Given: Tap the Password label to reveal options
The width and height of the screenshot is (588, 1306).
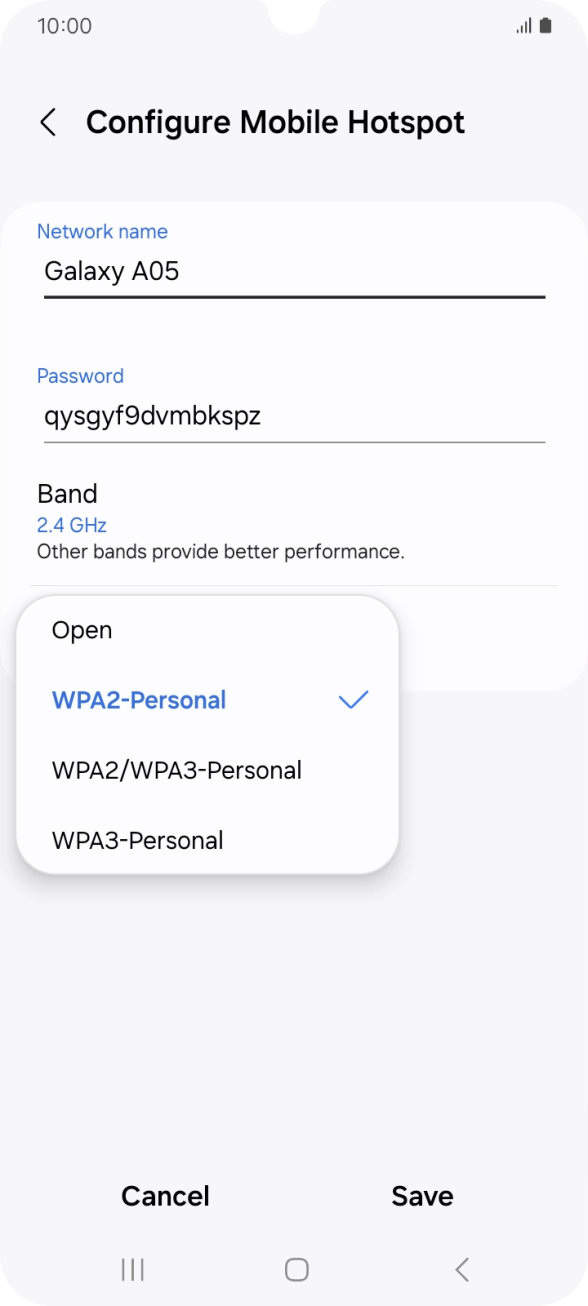Looking at the screenshot, I should (x=80, y=376).
